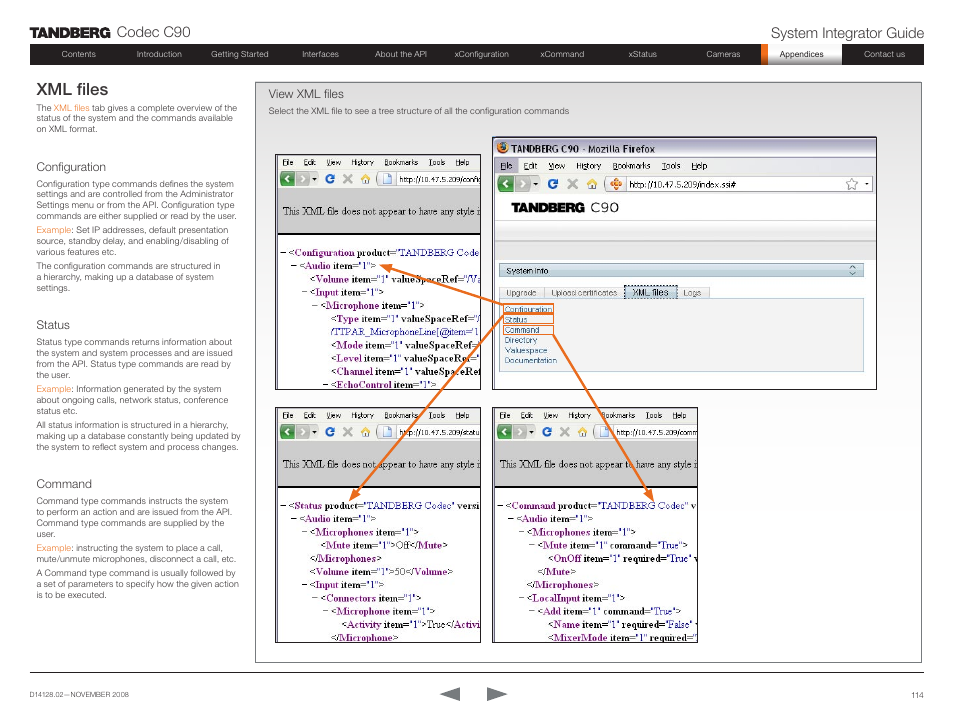Open the Upload certificates tab
The image size is (954, 718).
click(x=583, y=293)
